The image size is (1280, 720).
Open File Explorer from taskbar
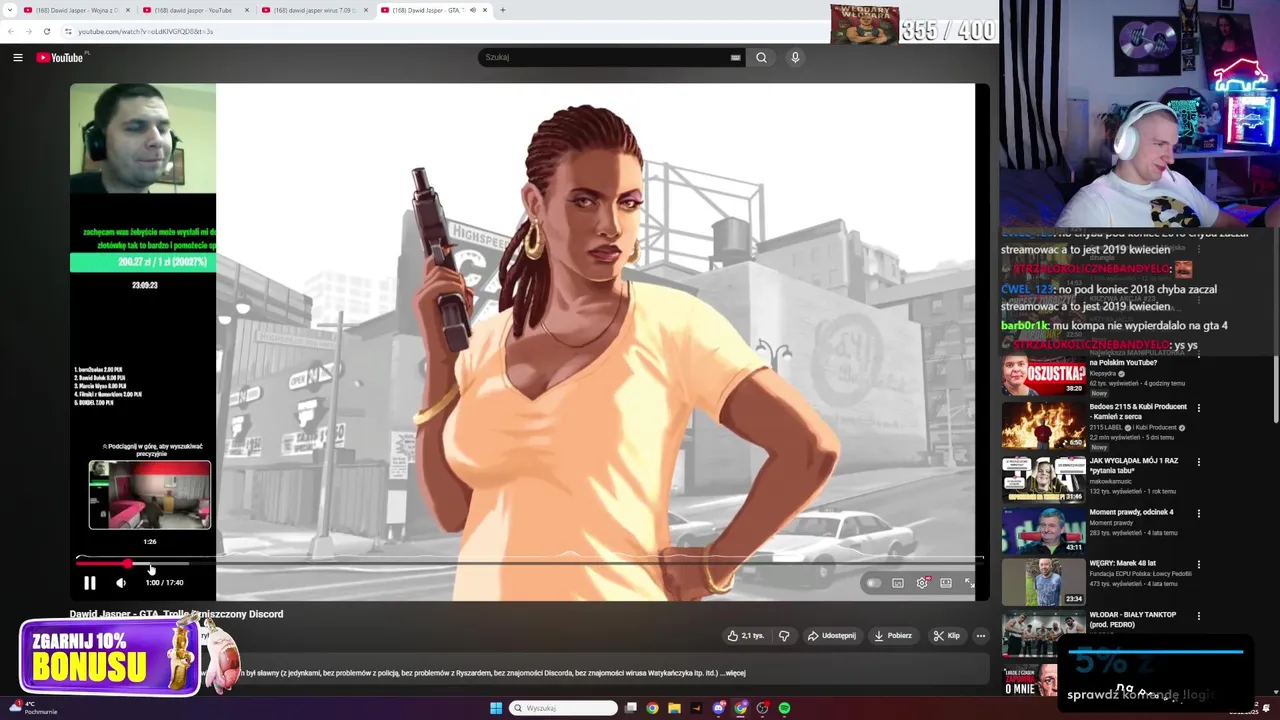pyautogui.click(x=674, y=708)
